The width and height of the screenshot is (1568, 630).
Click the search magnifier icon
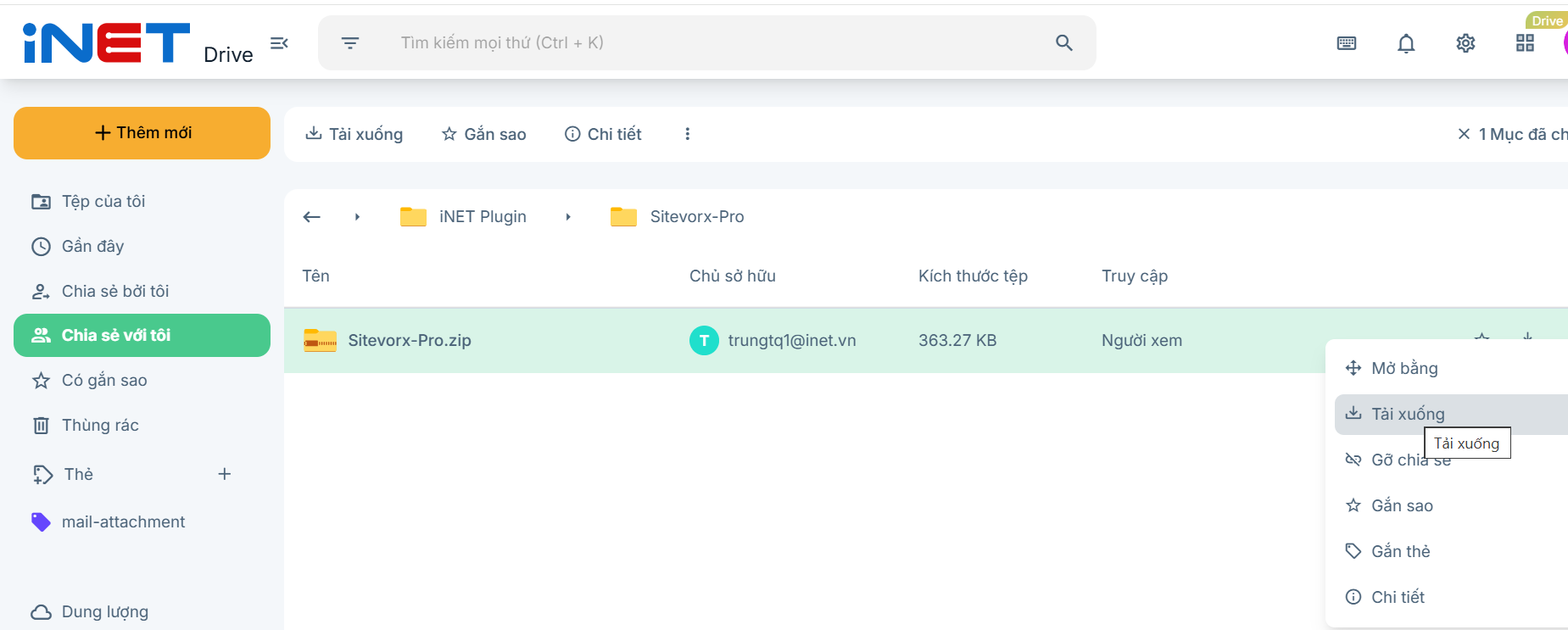coord(1064,42)
